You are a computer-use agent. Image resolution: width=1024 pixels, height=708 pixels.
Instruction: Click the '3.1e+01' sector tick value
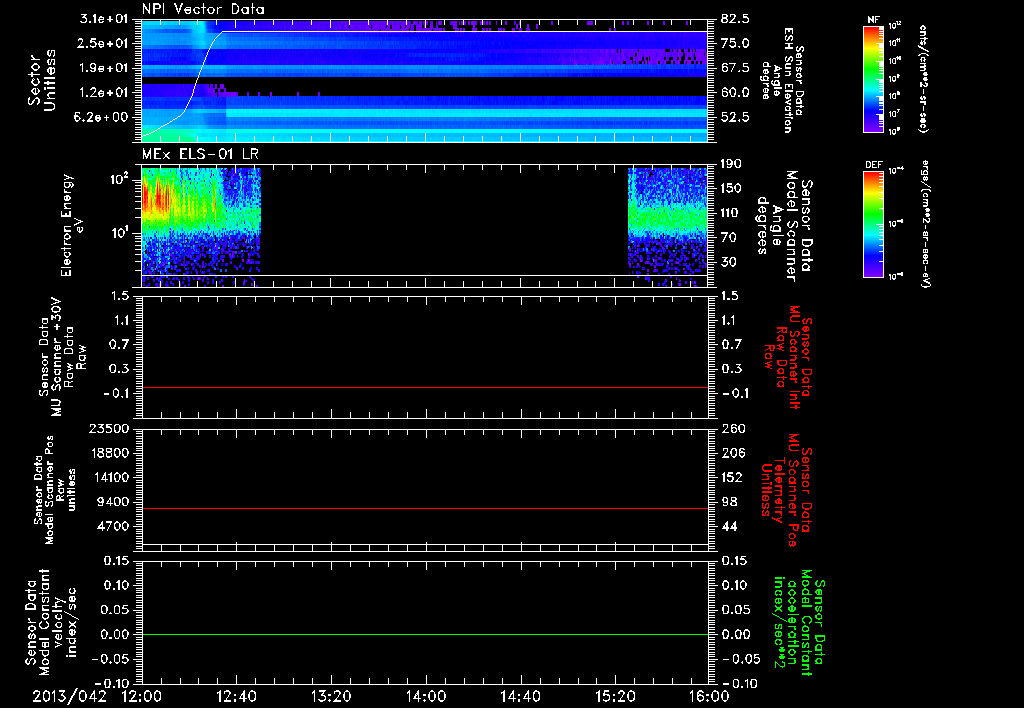coord(104,18)
